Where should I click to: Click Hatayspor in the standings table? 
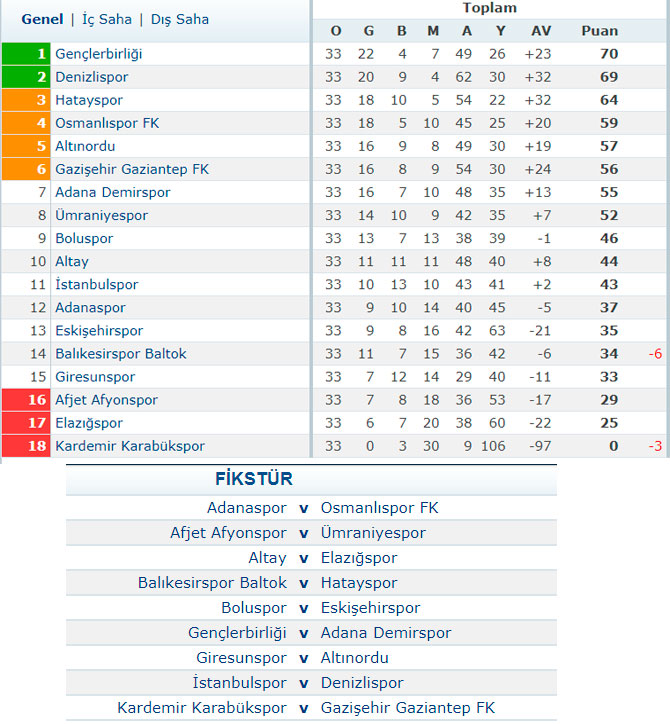89,100
